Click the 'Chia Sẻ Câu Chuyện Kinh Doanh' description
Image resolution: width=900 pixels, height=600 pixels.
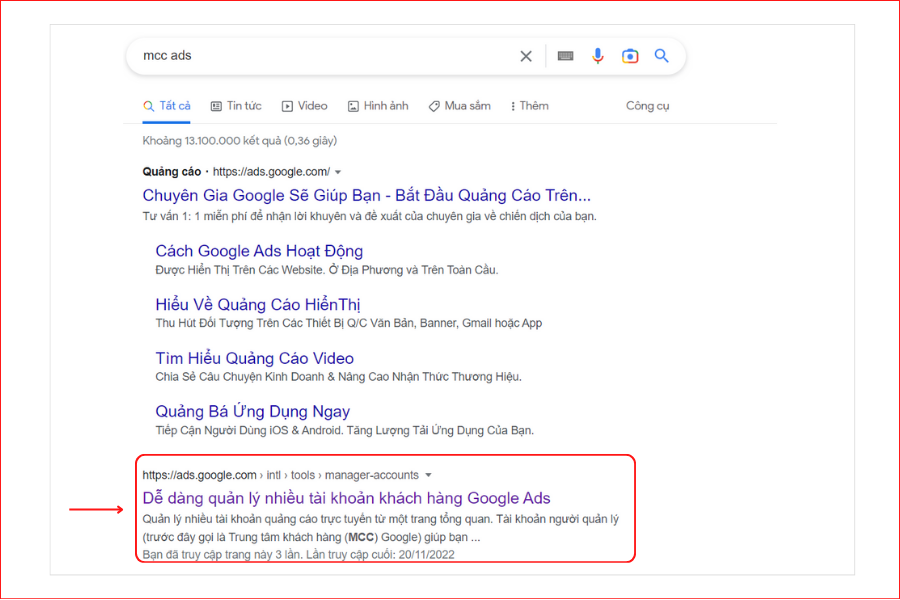click(x=339, y=377)
